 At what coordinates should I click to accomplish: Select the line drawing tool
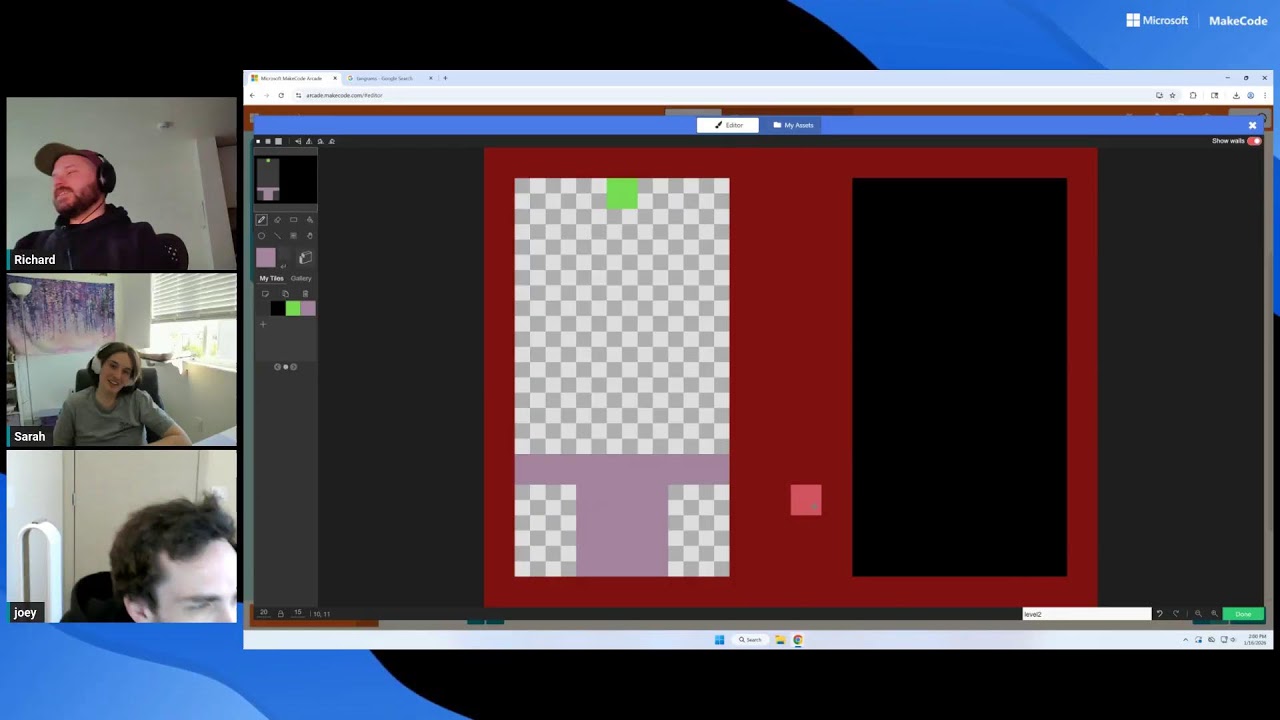(277, 236)
